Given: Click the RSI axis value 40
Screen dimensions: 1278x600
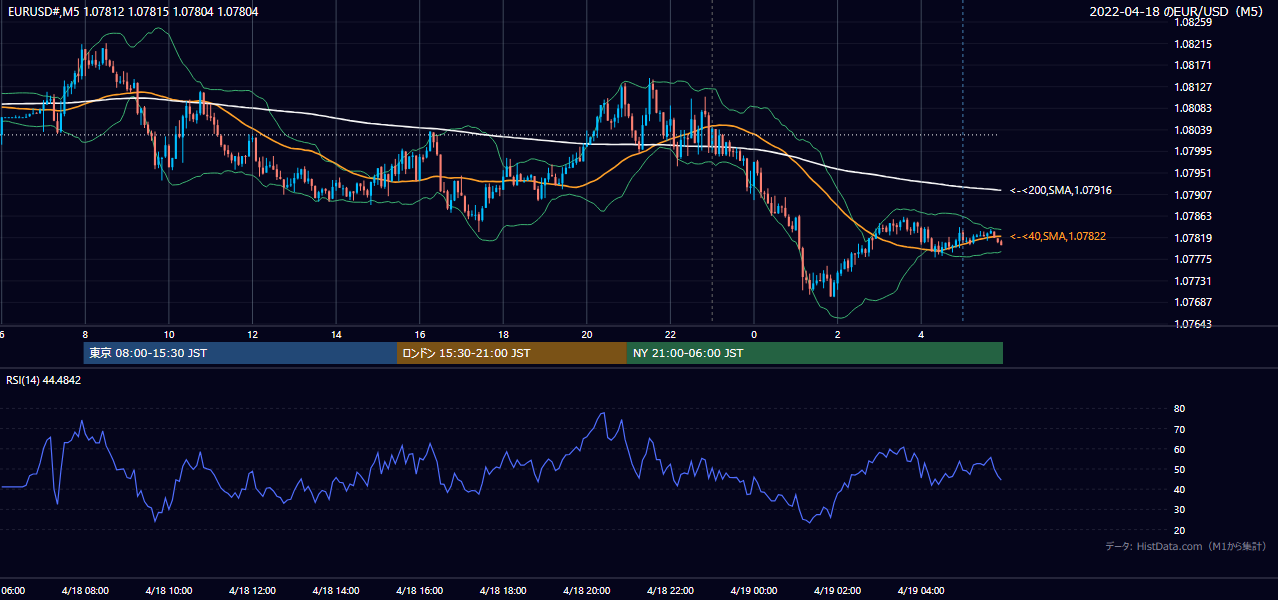Looking at the screenshot, I should coord(1179,490).
